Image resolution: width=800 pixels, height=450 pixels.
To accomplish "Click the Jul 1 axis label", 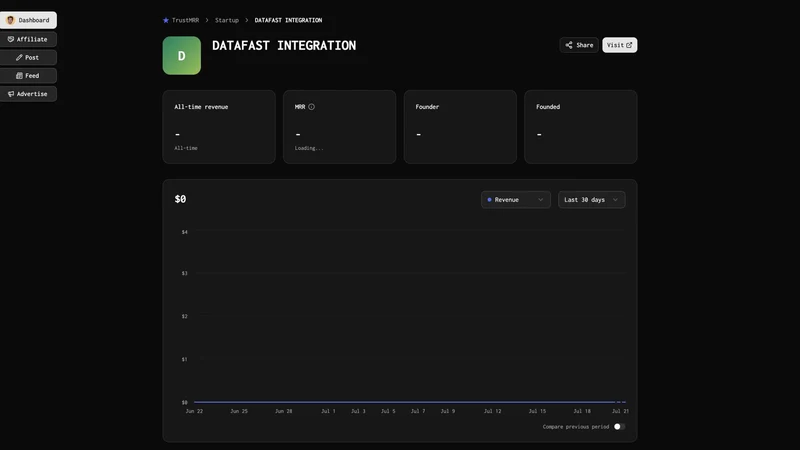I will pos(328,411).
